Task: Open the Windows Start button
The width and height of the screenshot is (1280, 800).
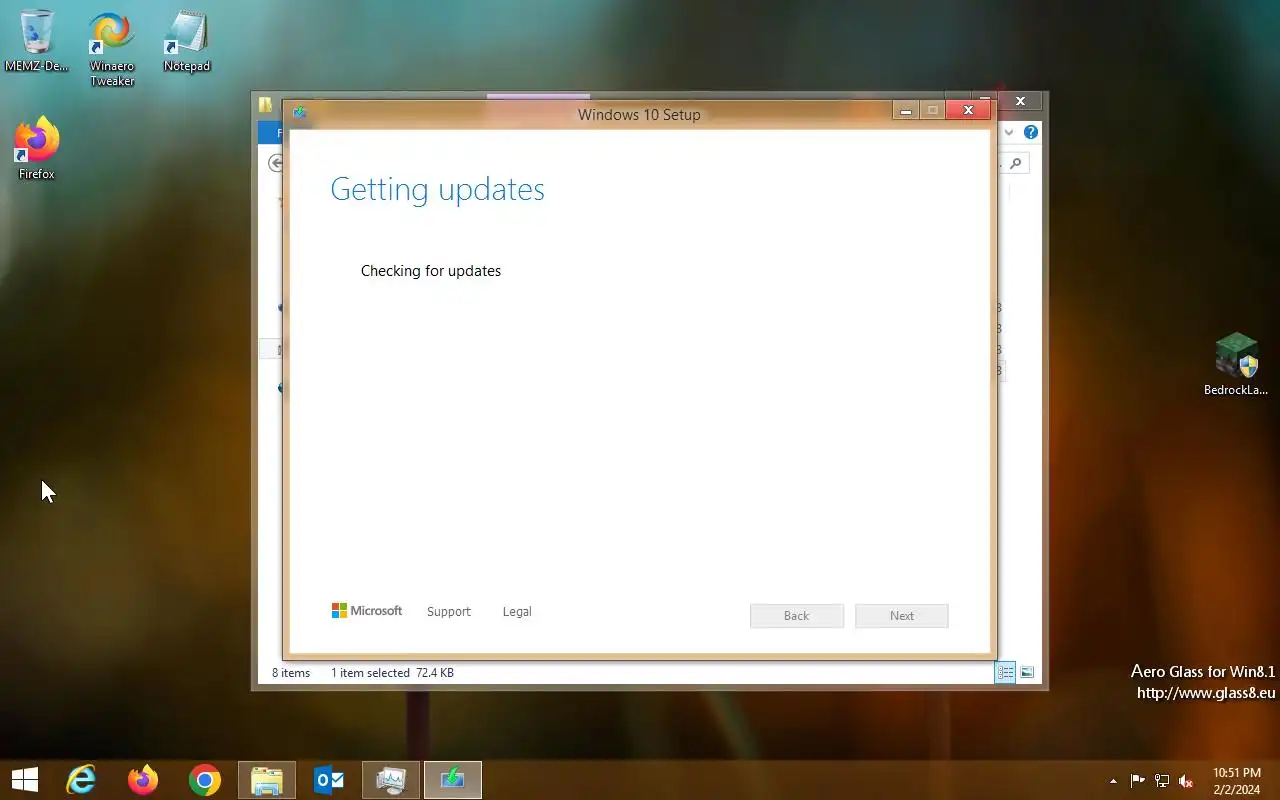Action: click(25, 780)
